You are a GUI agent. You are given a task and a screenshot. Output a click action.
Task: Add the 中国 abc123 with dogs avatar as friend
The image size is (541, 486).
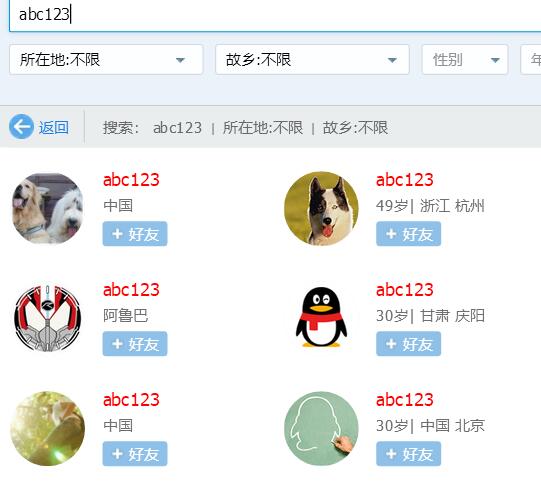point(135,234)
